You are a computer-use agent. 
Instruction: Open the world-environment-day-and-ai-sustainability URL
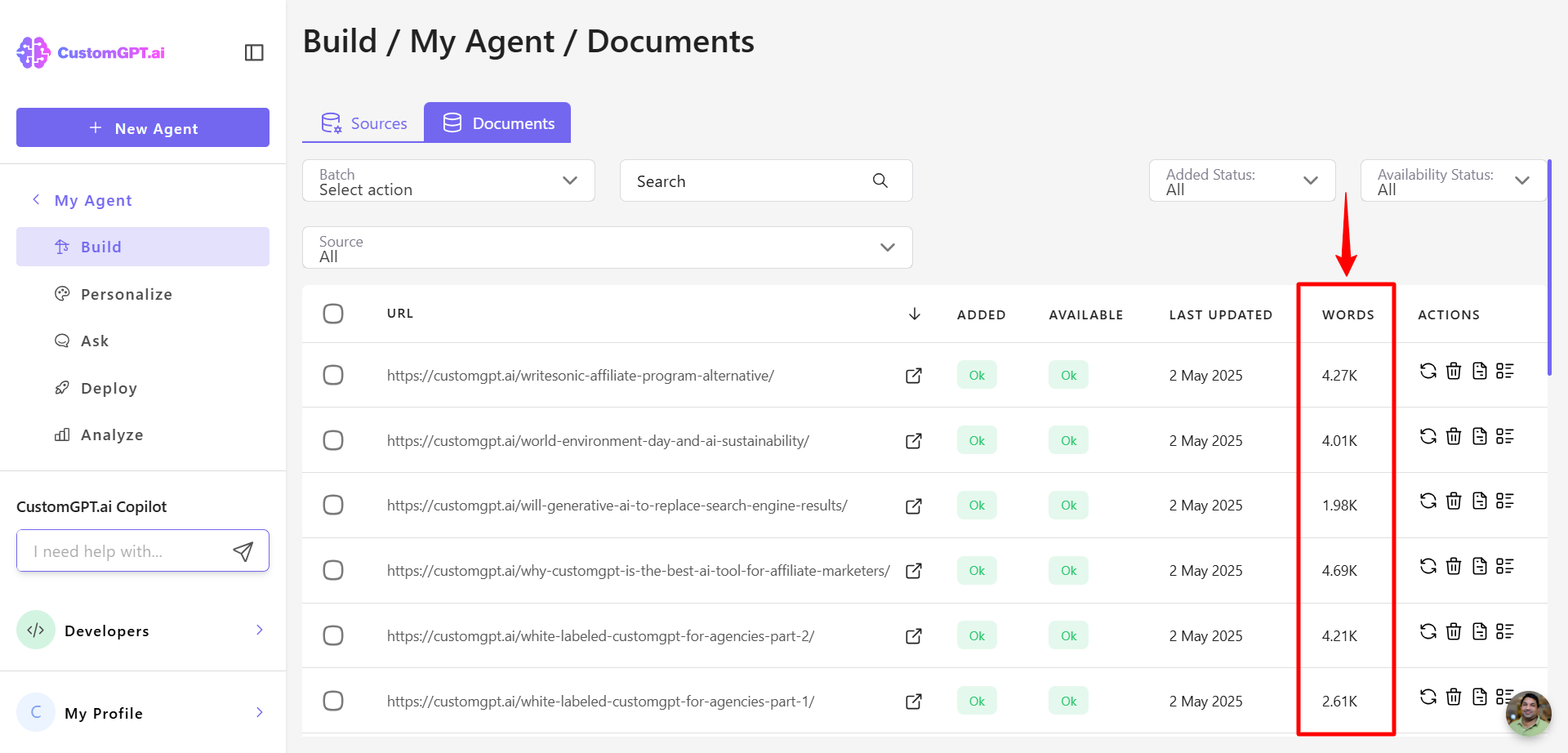(598, 441)
